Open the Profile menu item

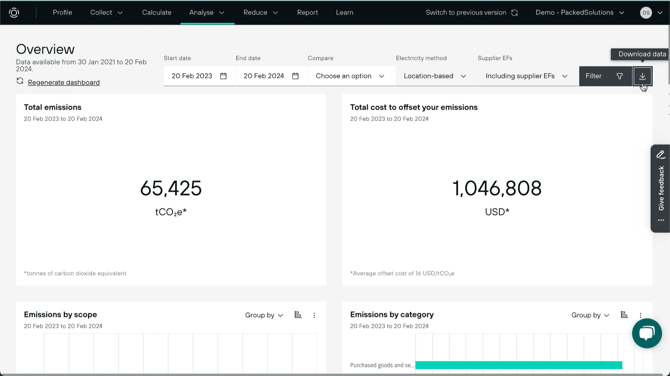pyautogui.click(x=62, y=12)
